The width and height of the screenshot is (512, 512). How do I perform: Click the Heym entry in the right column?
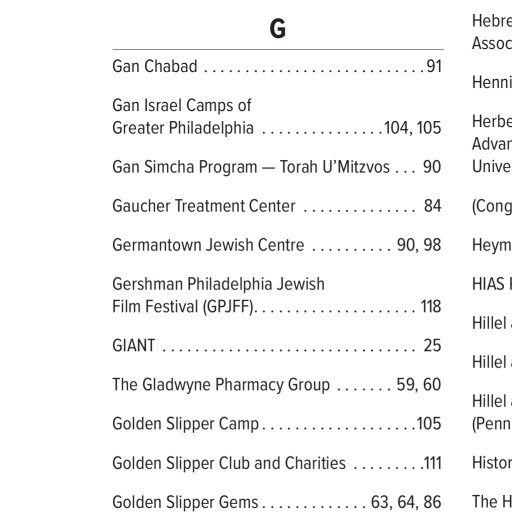pyautogui.click(x=492, y=245)
